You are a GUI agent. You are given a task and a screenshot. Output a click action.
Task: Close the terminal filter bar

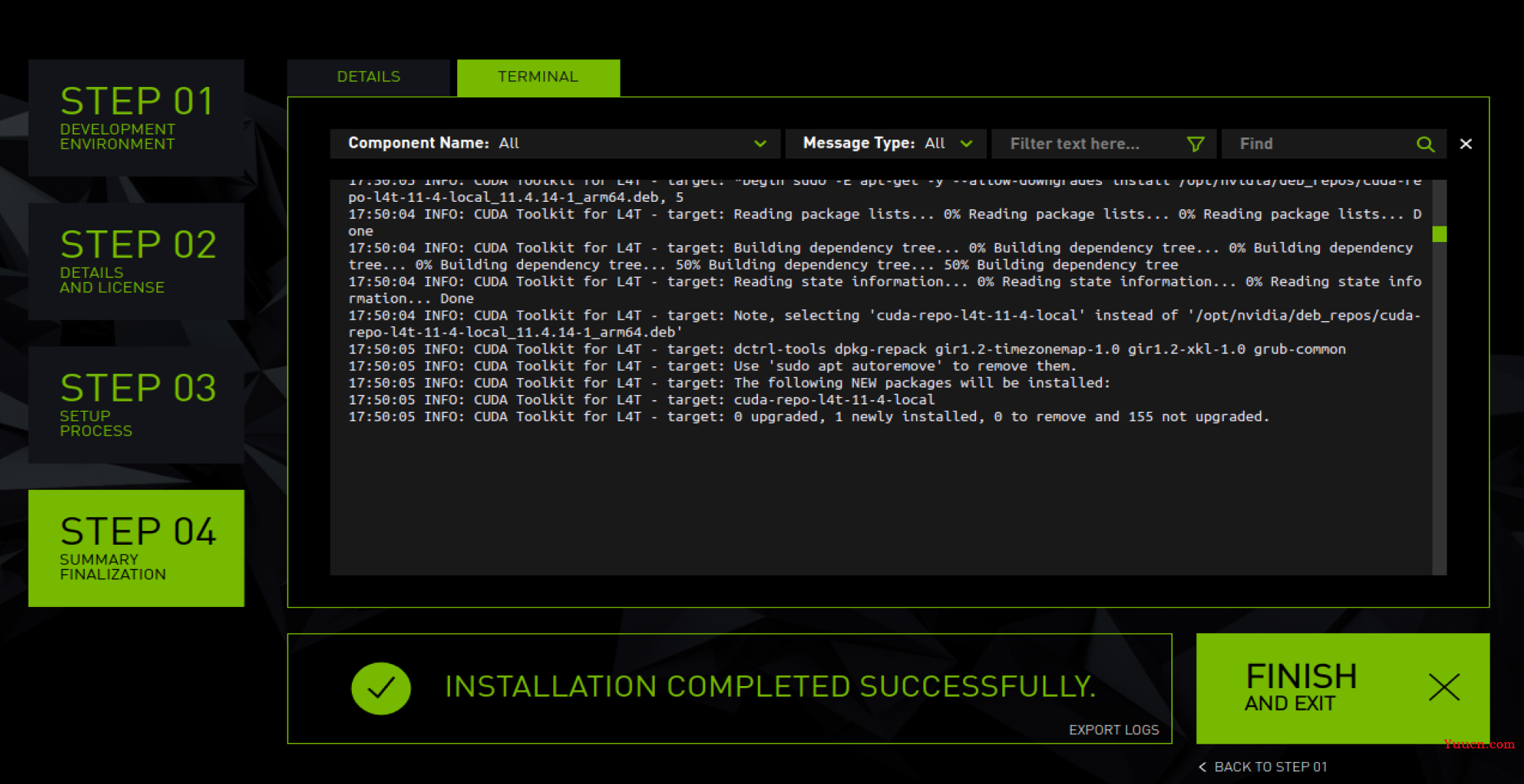[x=1465, y=143]
